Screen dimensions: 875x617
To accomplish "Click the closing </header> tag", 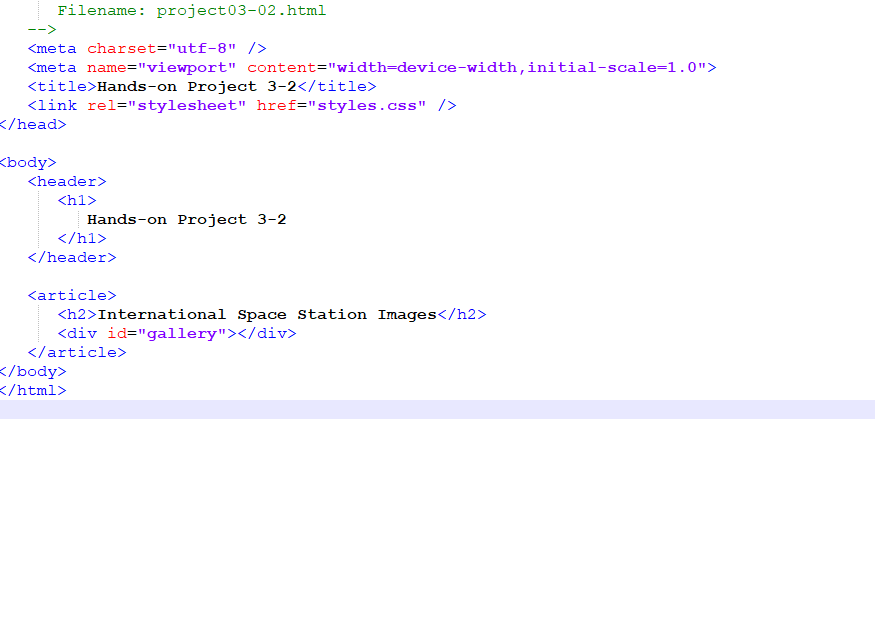I will 72,257.
